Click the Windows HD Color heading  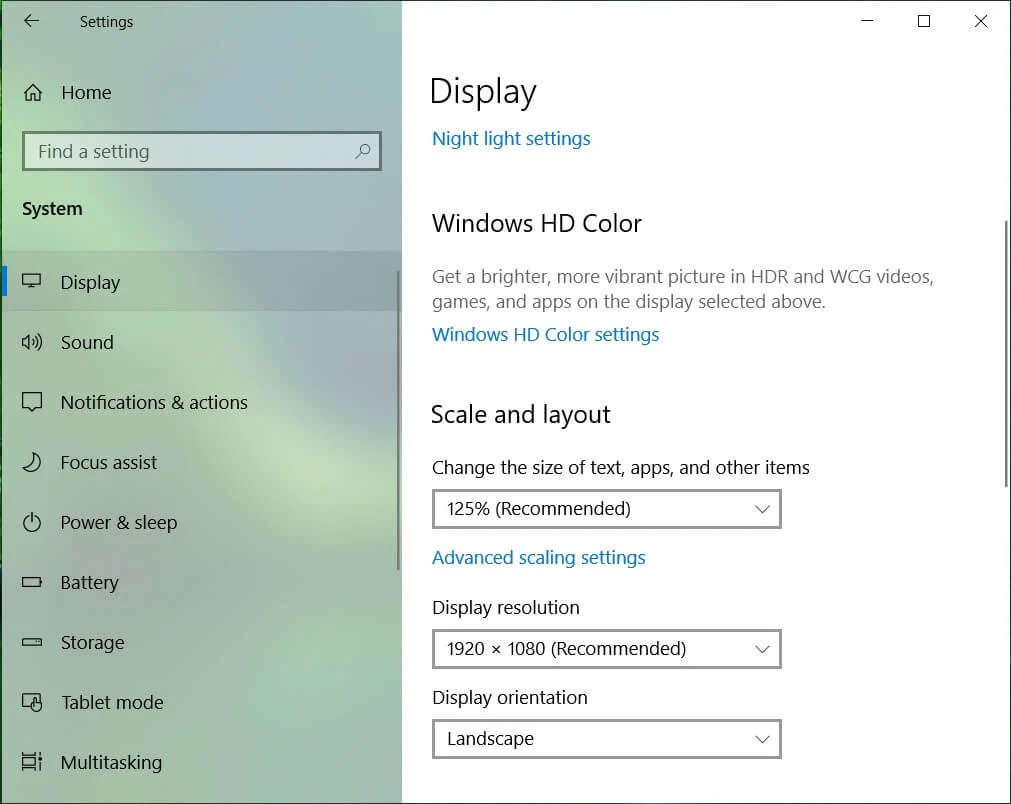(x=536, y=224)
